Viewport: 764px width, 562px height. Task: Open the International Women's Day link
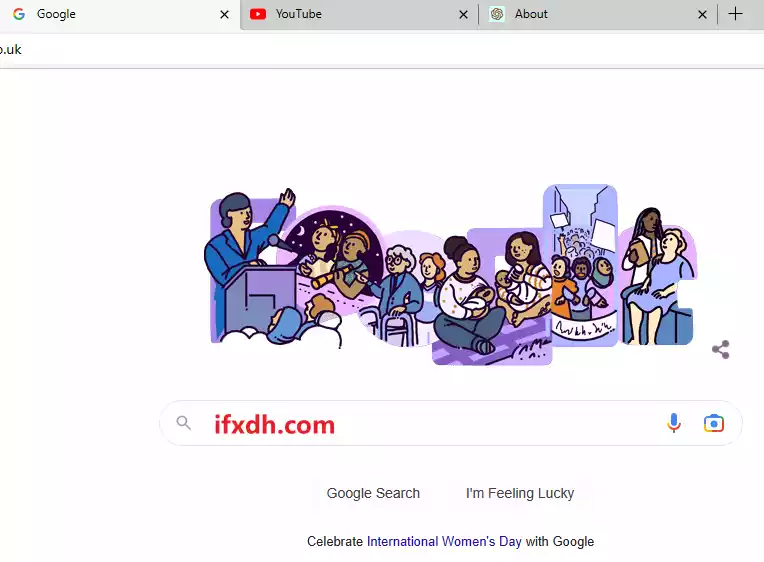pos(444,542)
